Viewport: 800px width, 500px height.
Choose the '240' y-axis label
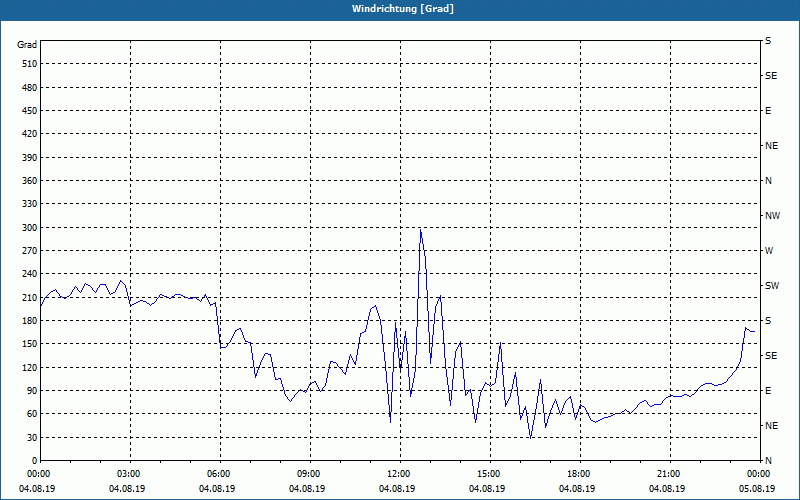30,274
